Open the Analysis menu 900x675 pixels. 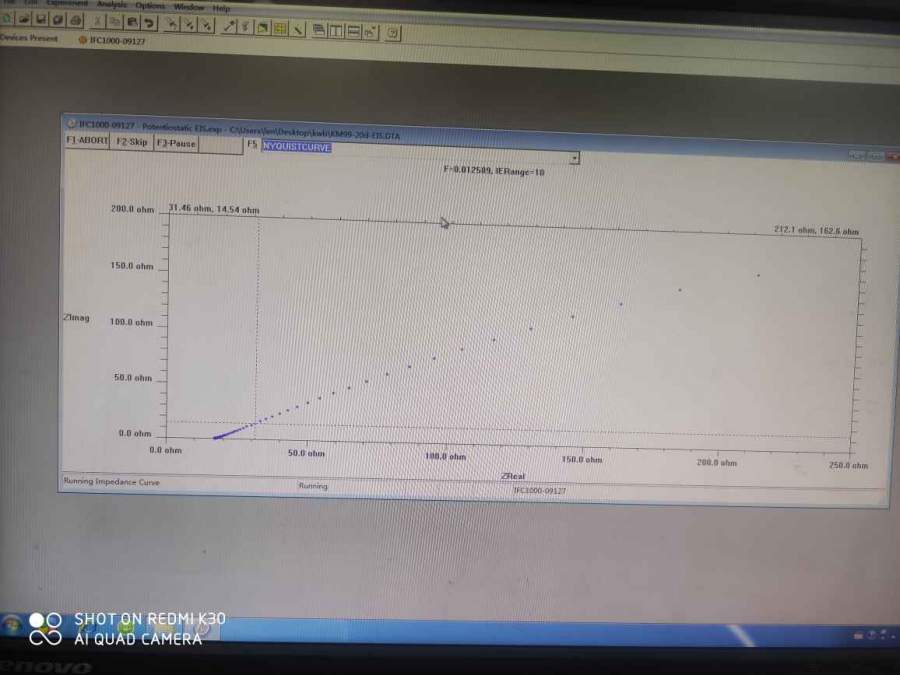(x=111, y=4)
